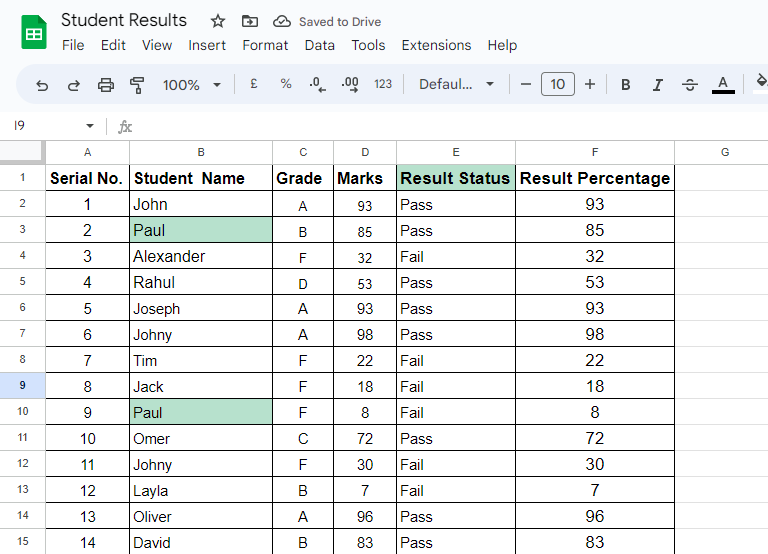Star the Student Results document

pos(217,21)
